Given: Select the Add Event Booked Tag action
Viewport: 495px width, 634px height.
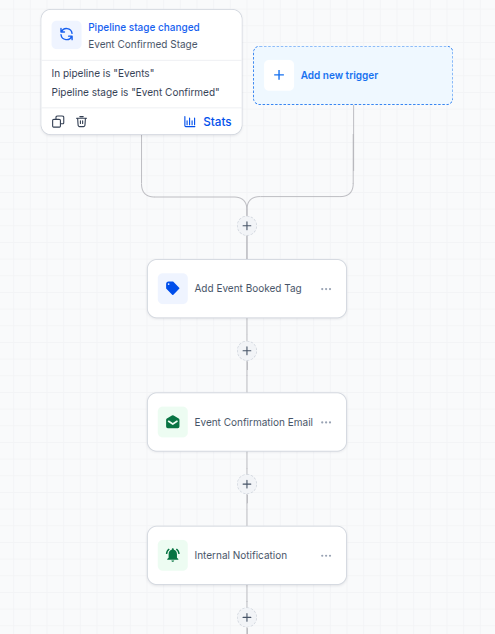Looking at the screenshot, I should pyautogui.click(x=247, y=289).
